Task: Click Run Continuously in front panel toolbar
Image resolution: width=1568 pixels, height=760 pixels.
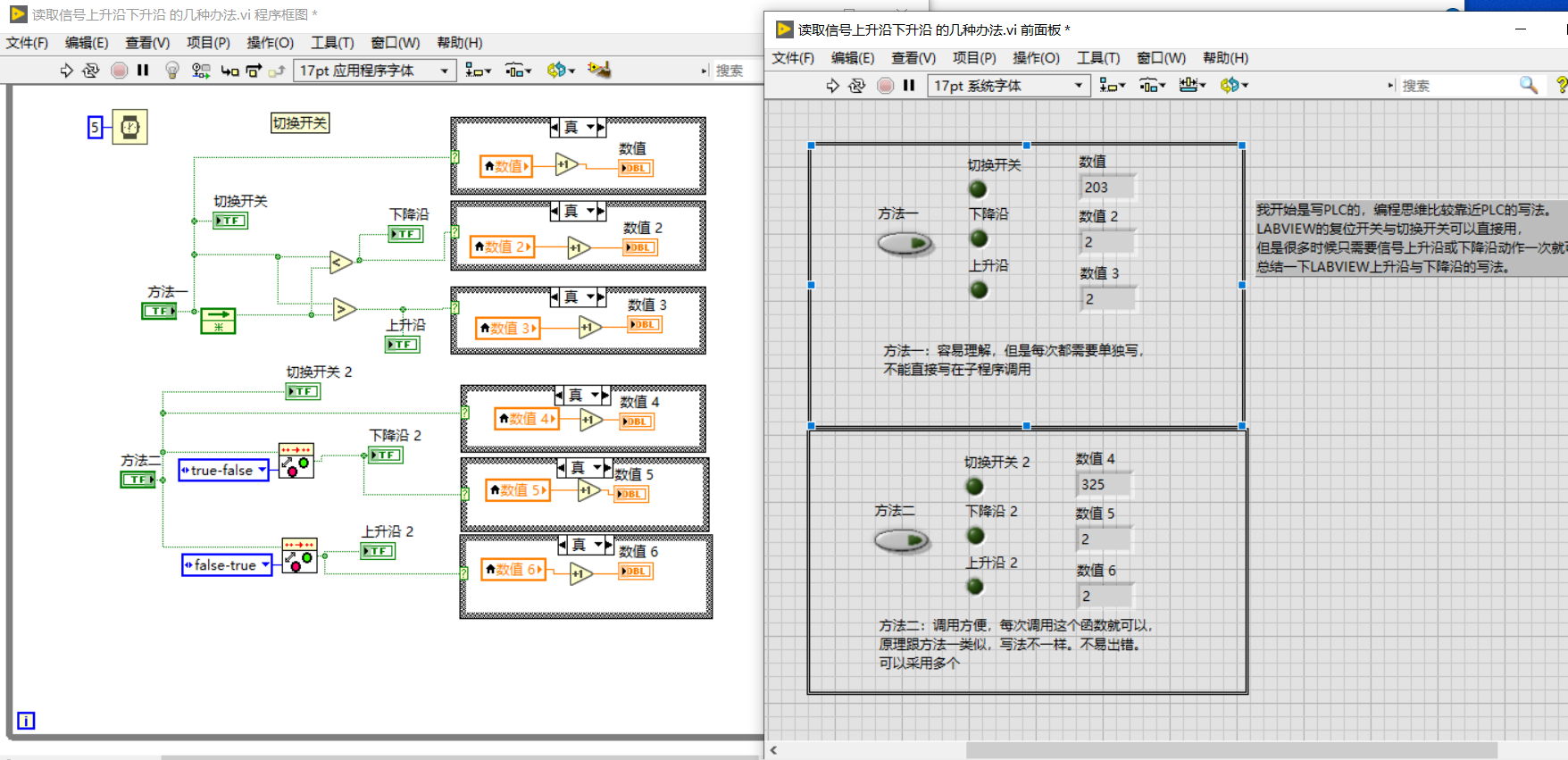Action: point(856,86)
